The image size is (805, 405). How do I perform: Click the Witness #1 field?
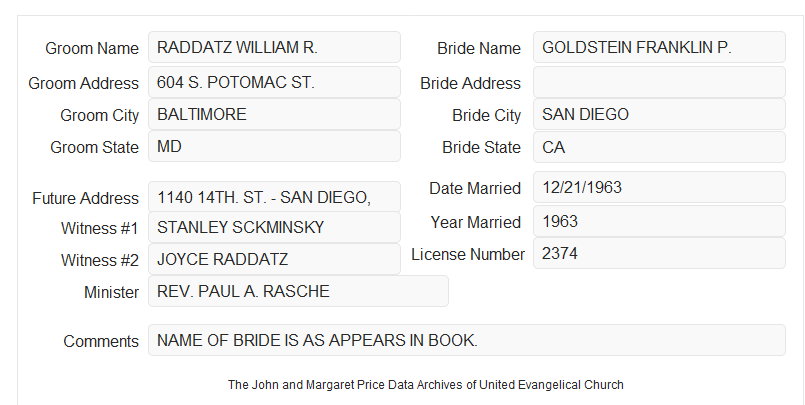[x=274, y=227]
